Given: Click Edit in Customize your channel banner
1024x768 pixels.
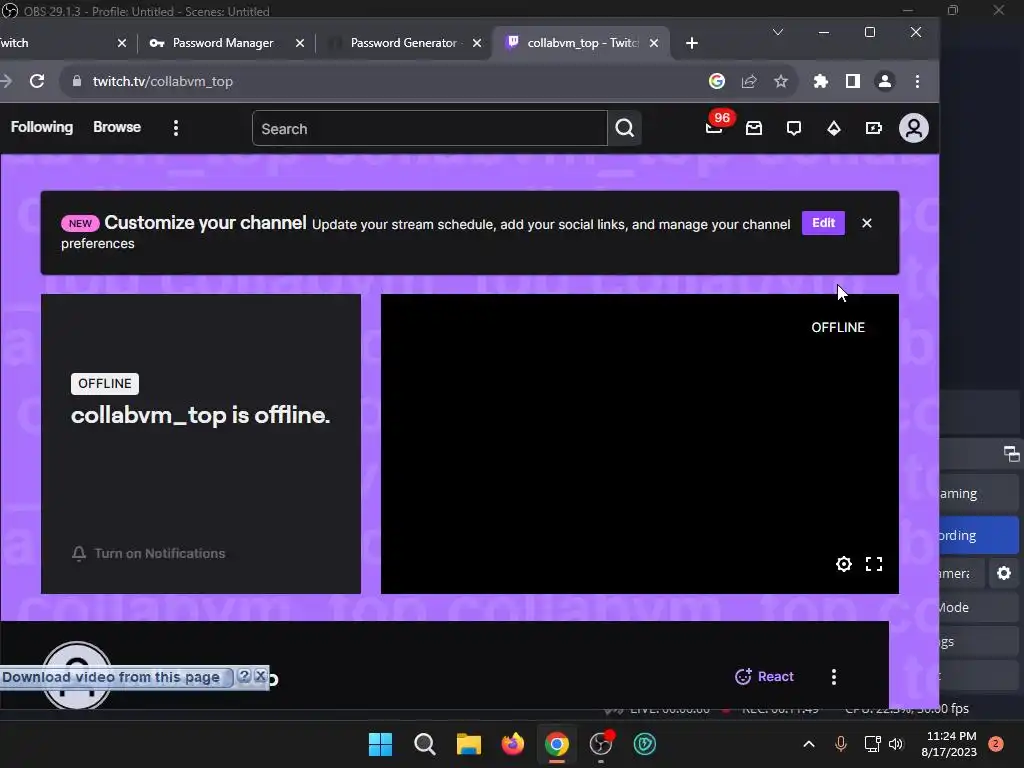Looking at the screenshot, I should pyautogui.click(x=823, y=223).
